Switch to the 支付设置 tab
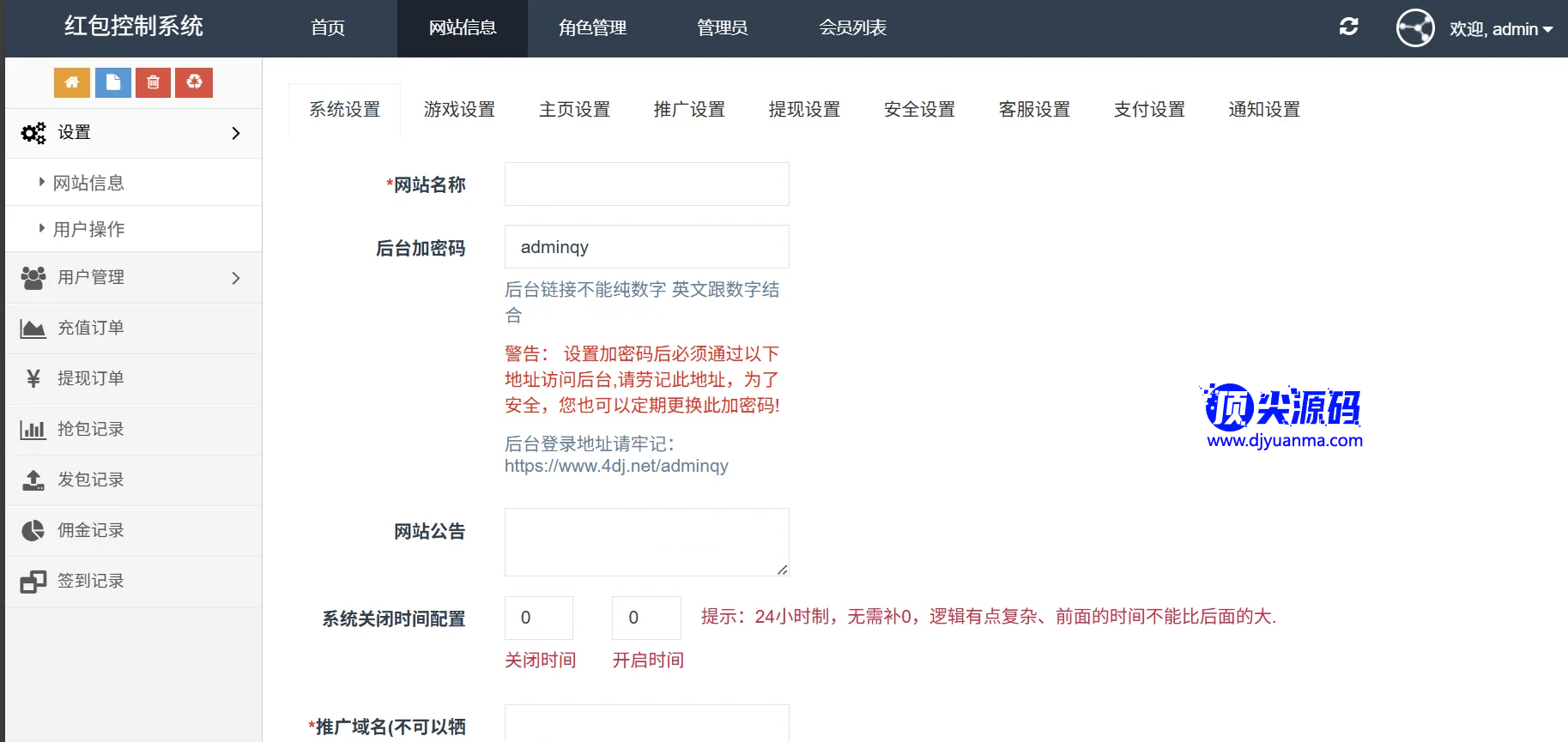This screenshot has width=1568, height=742. pyautogui.click(x=1149, y=110)
